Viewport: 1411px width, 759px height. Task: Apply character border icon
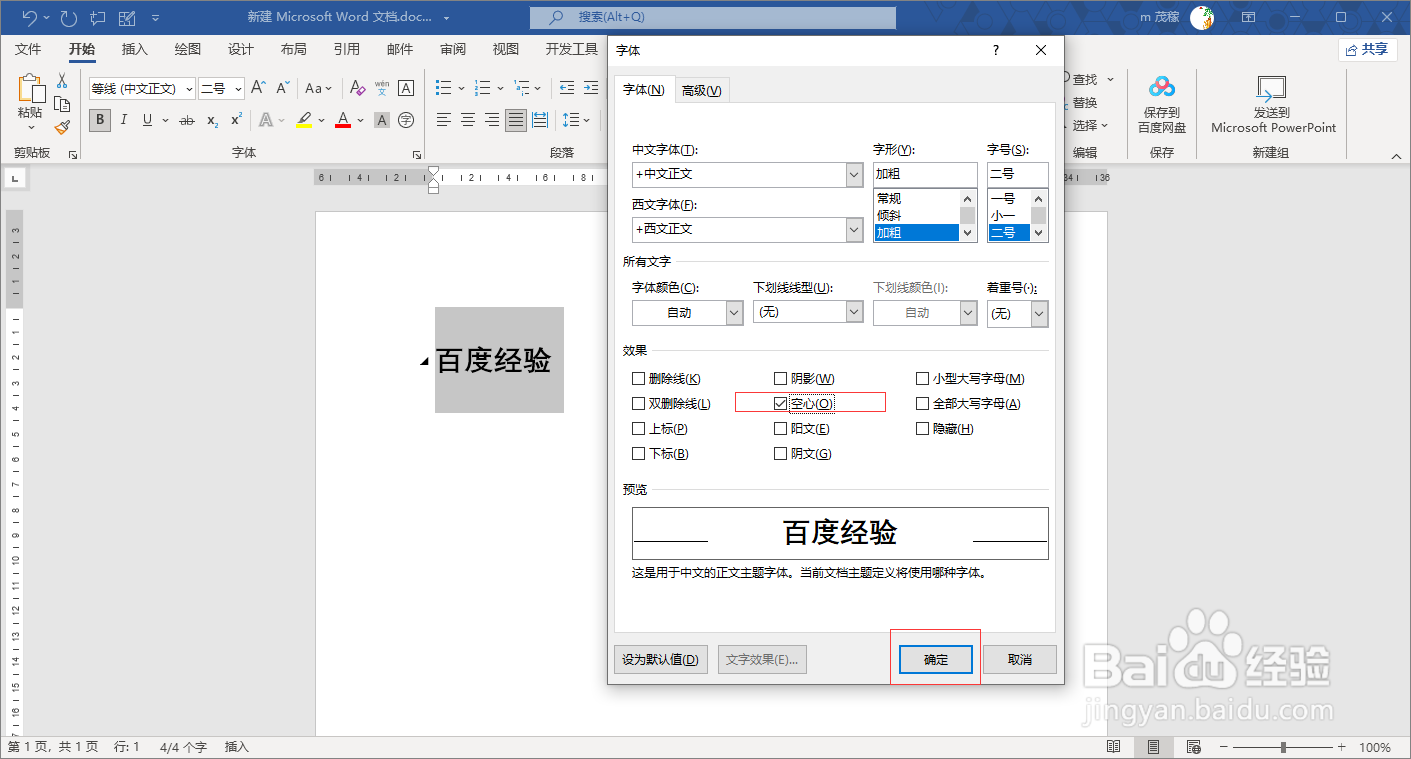pyautogui.click(x=406, y=88)
